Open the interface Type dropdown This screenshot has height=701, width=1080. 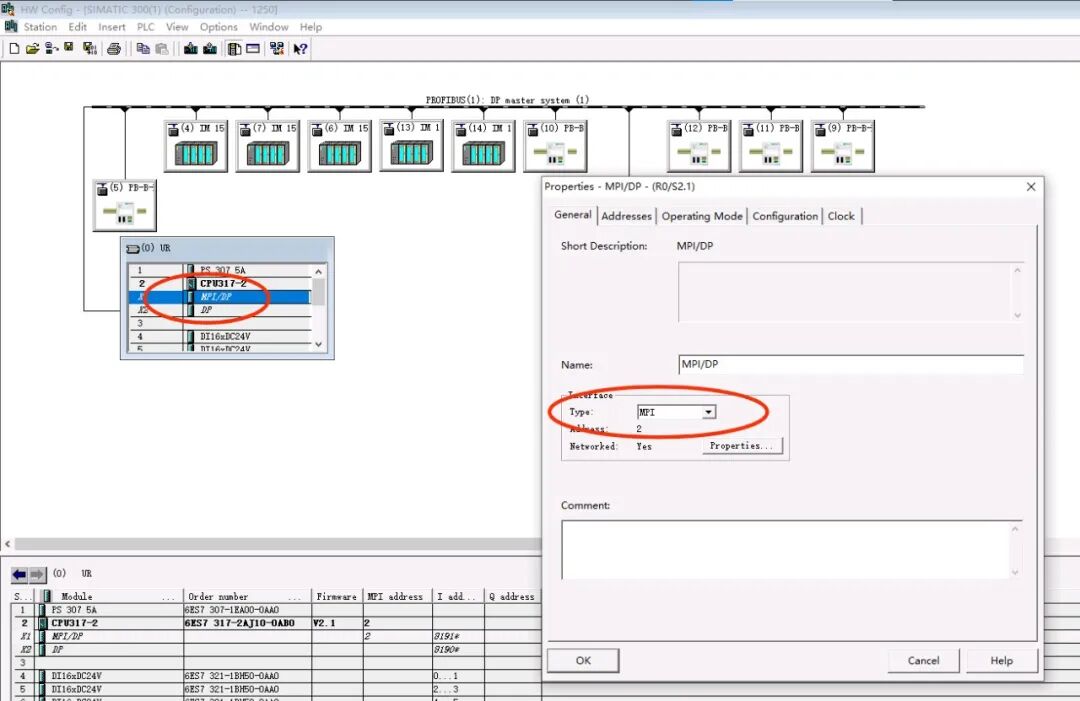pos(708,412)
